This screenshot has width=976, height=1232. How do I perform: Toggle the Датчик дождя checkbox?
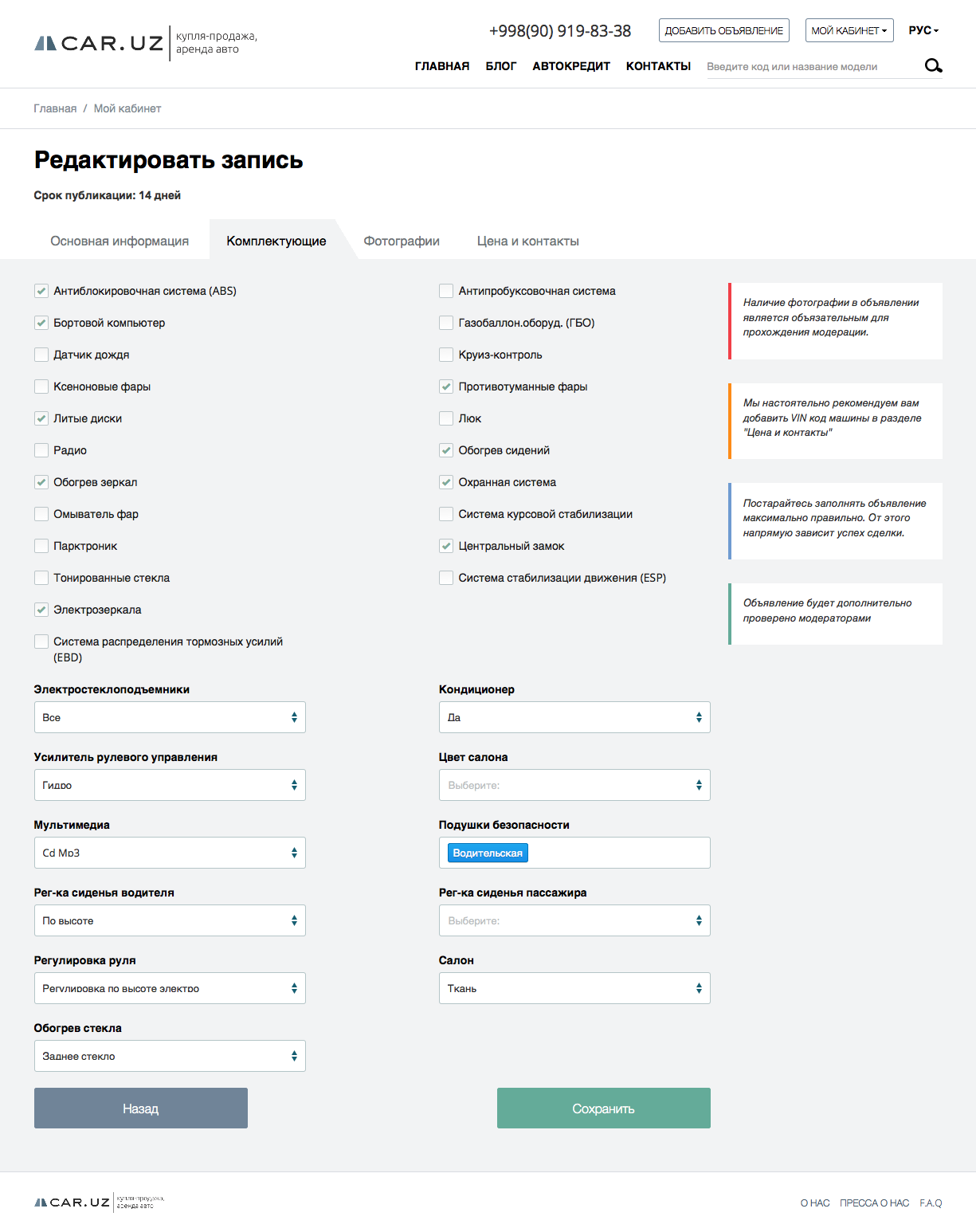pos(41,355)
